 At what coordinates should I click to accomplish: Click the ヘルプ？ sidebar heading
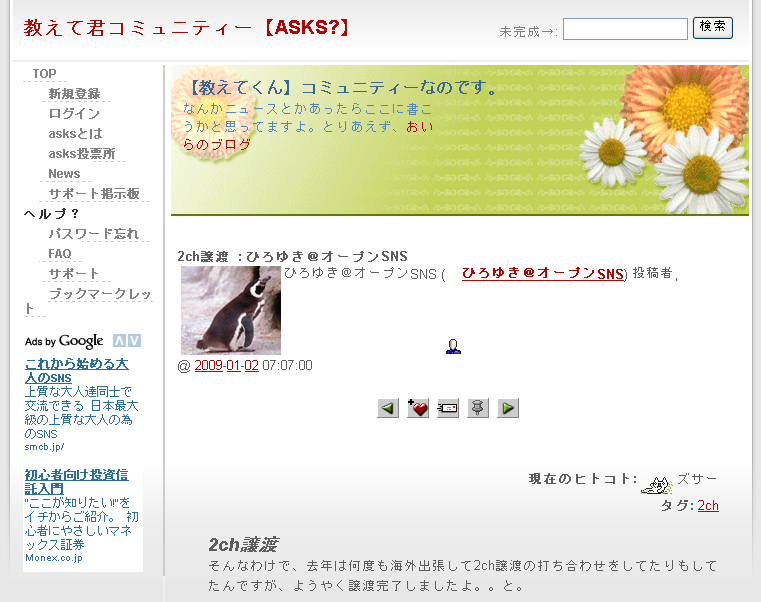pyautogui.click(x=51, y=214)
